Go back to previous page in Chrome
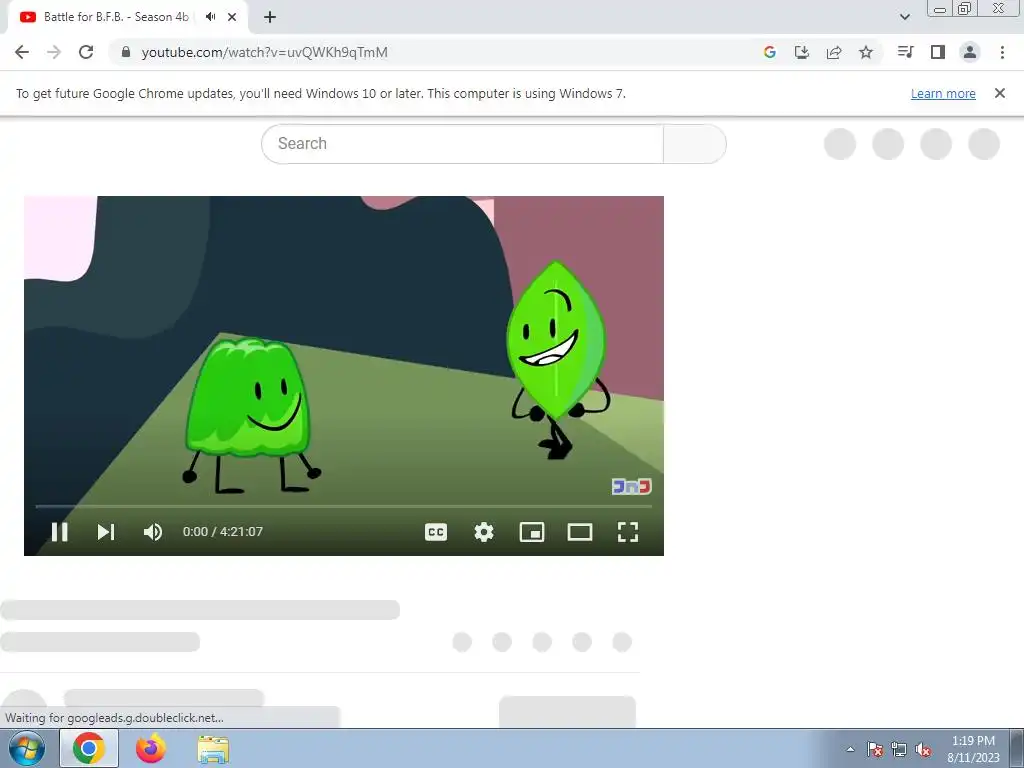 [22, 52]
